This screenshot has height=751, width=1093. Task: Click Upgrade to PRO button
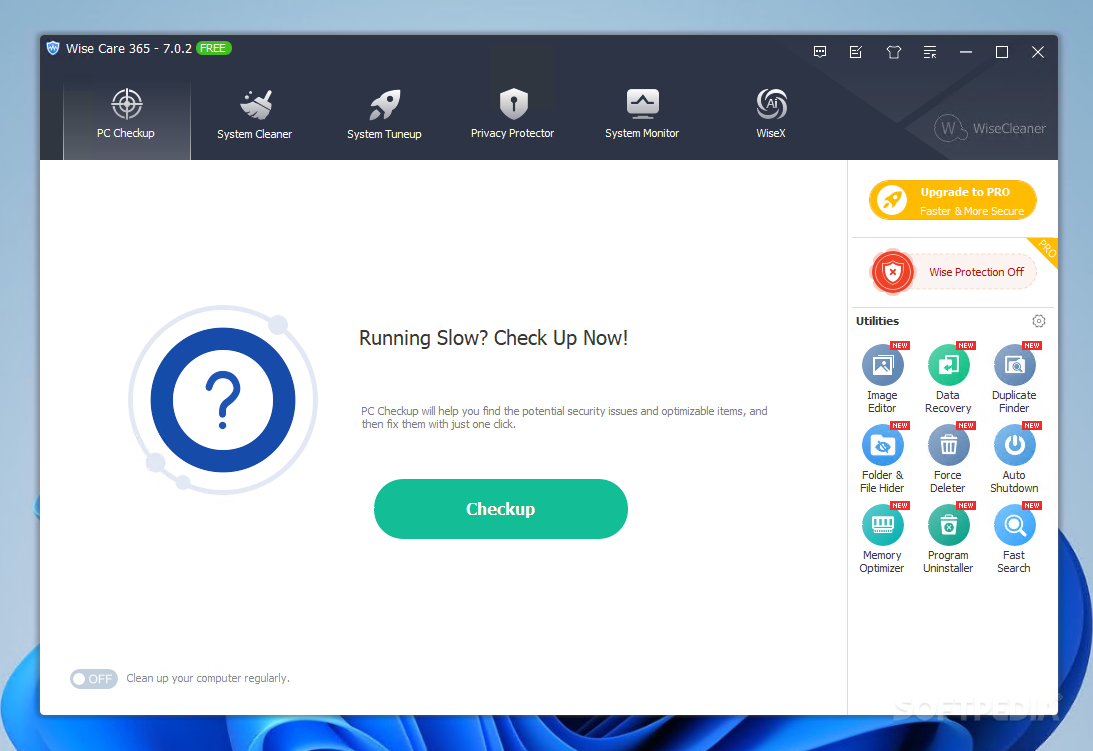click(952, 201)
